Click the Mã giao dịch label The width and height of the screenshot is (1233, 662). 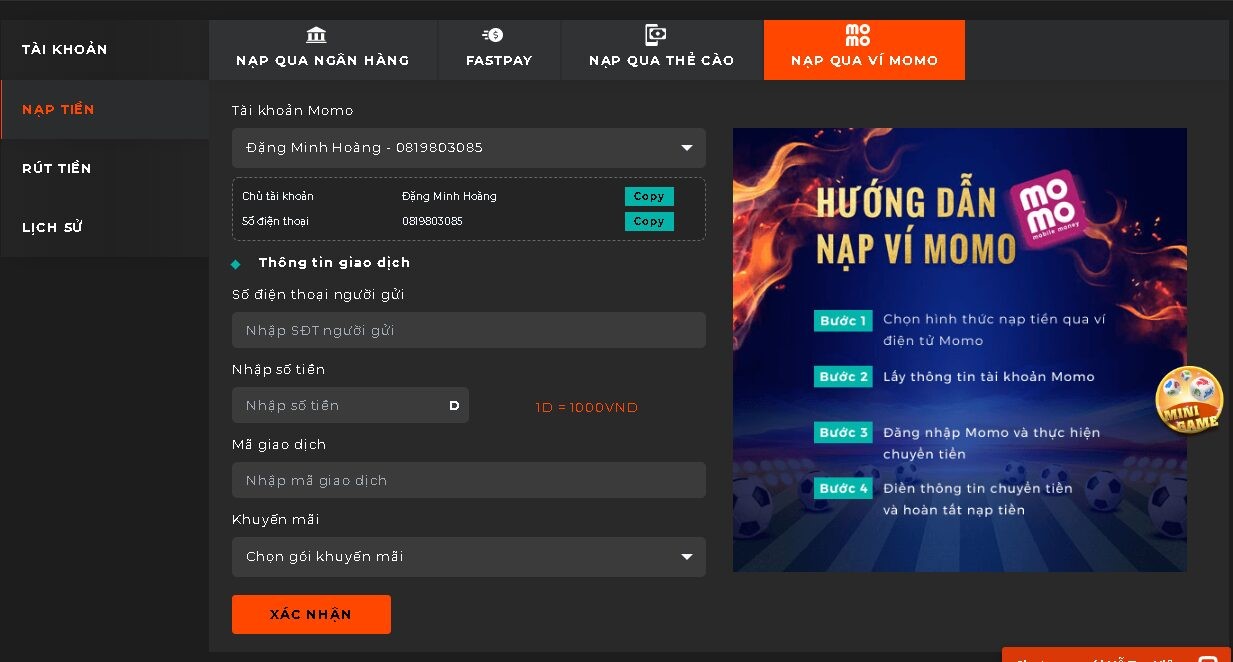[279, 445]
